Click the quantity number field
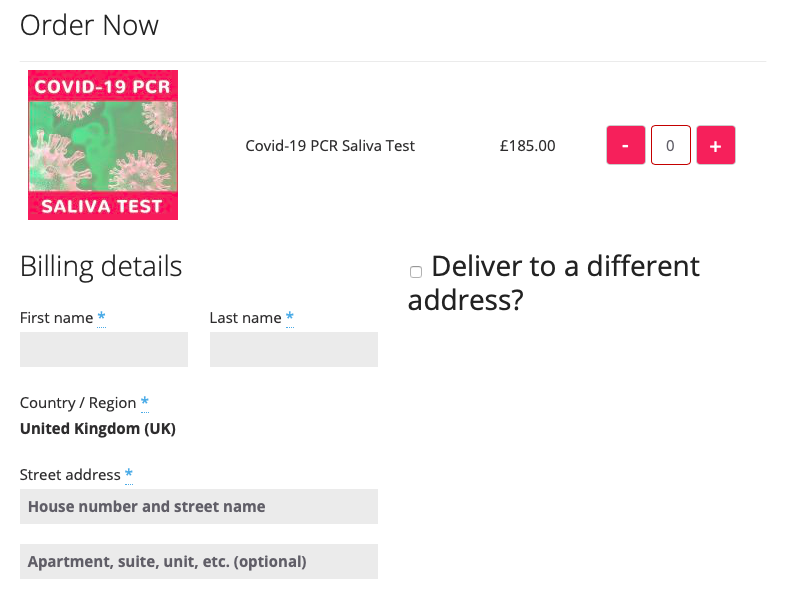785x599 pixels. (x=670, y=145)
